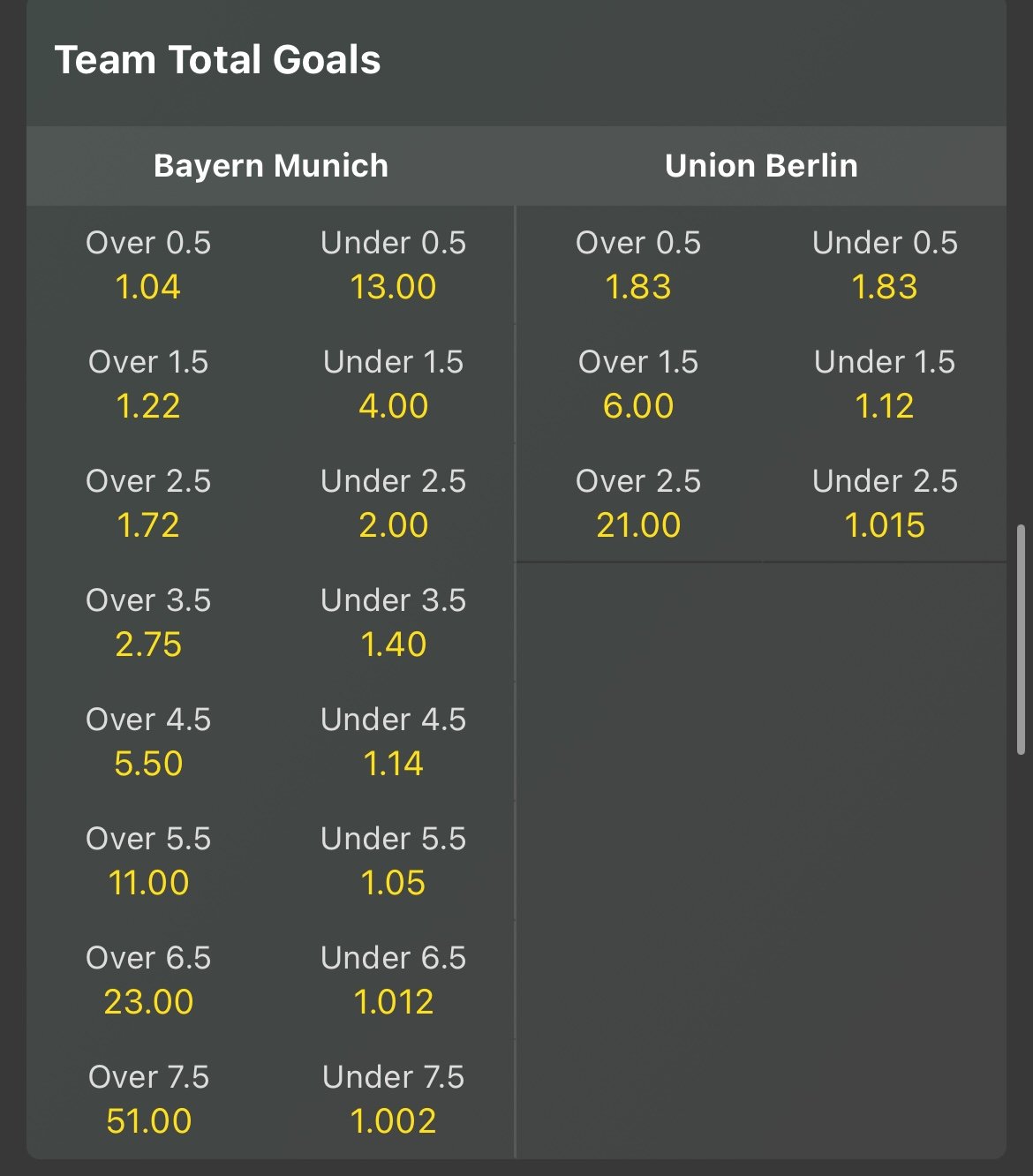The image size is (1033, 1176).
Task: Choose Bayern Munich Under 4.5 at 1.14
Action: pyautogui.click(x=393, y=743)
